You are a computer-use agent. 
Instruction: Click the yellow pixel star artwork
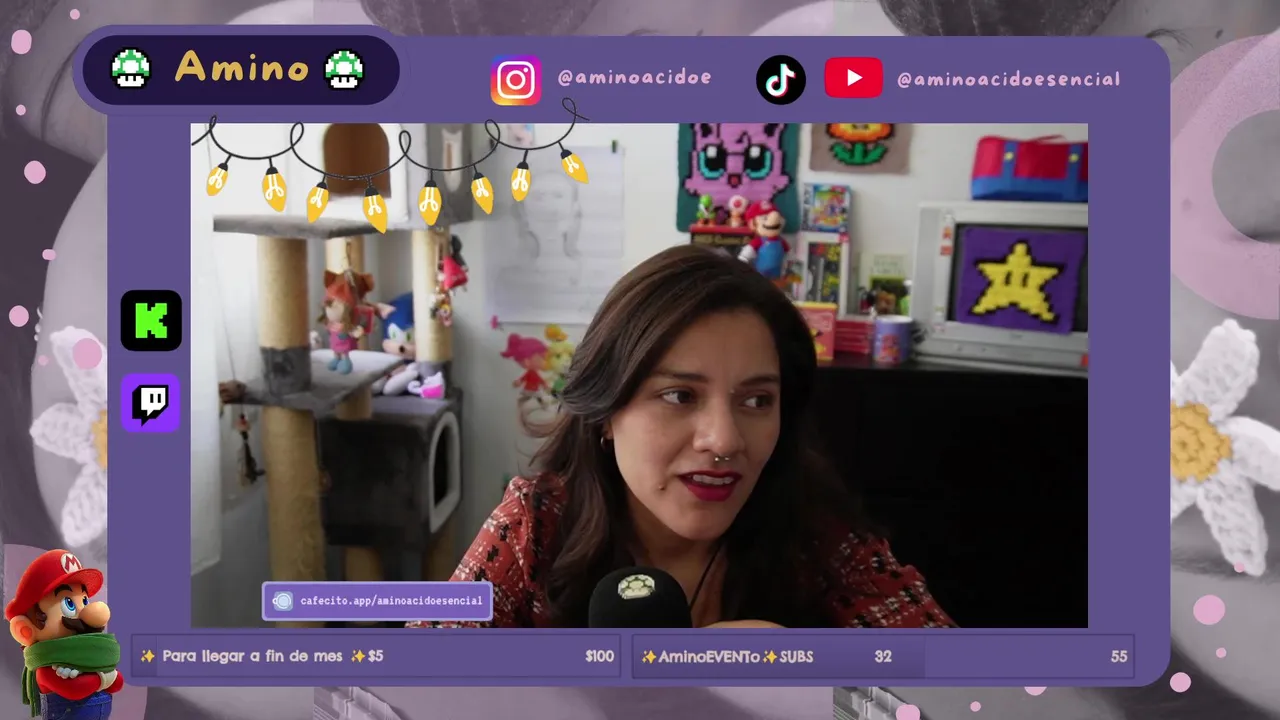(x=1020, y=280)
